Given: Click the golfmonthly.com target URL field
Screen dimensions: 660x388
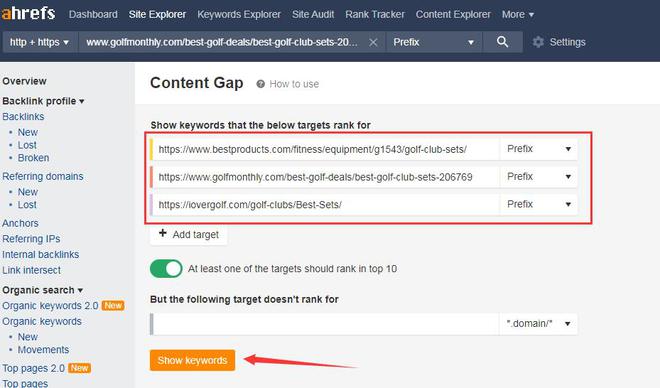Looking at the screenshot, I should coord(326,177).
